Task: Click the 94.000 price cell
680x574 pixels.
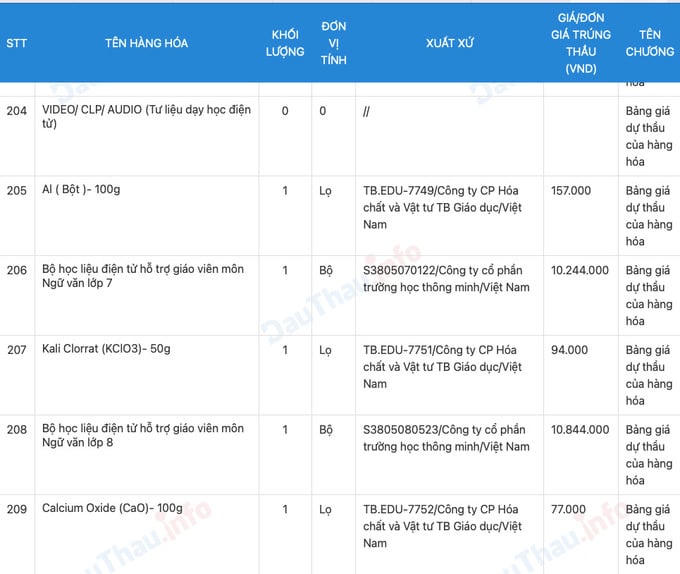Action: 568,349
